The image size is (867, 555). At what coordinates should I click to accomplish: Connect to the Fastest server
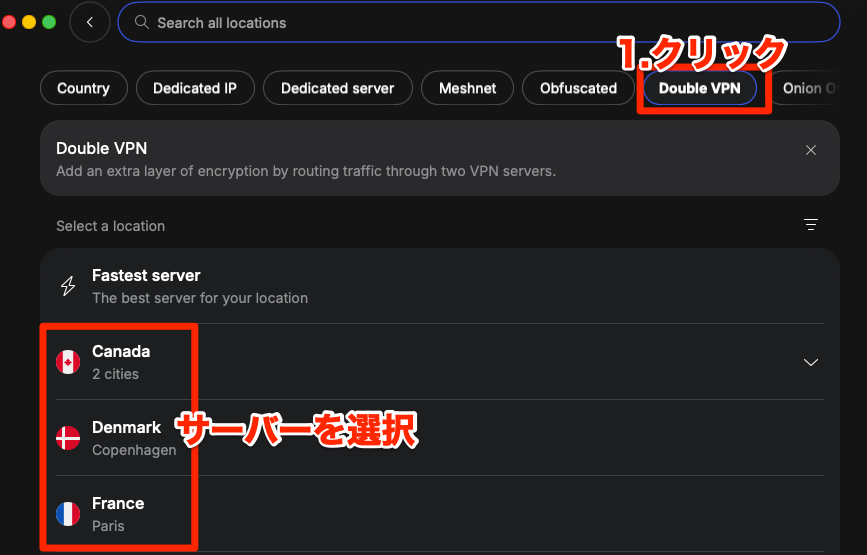(440, 286)
